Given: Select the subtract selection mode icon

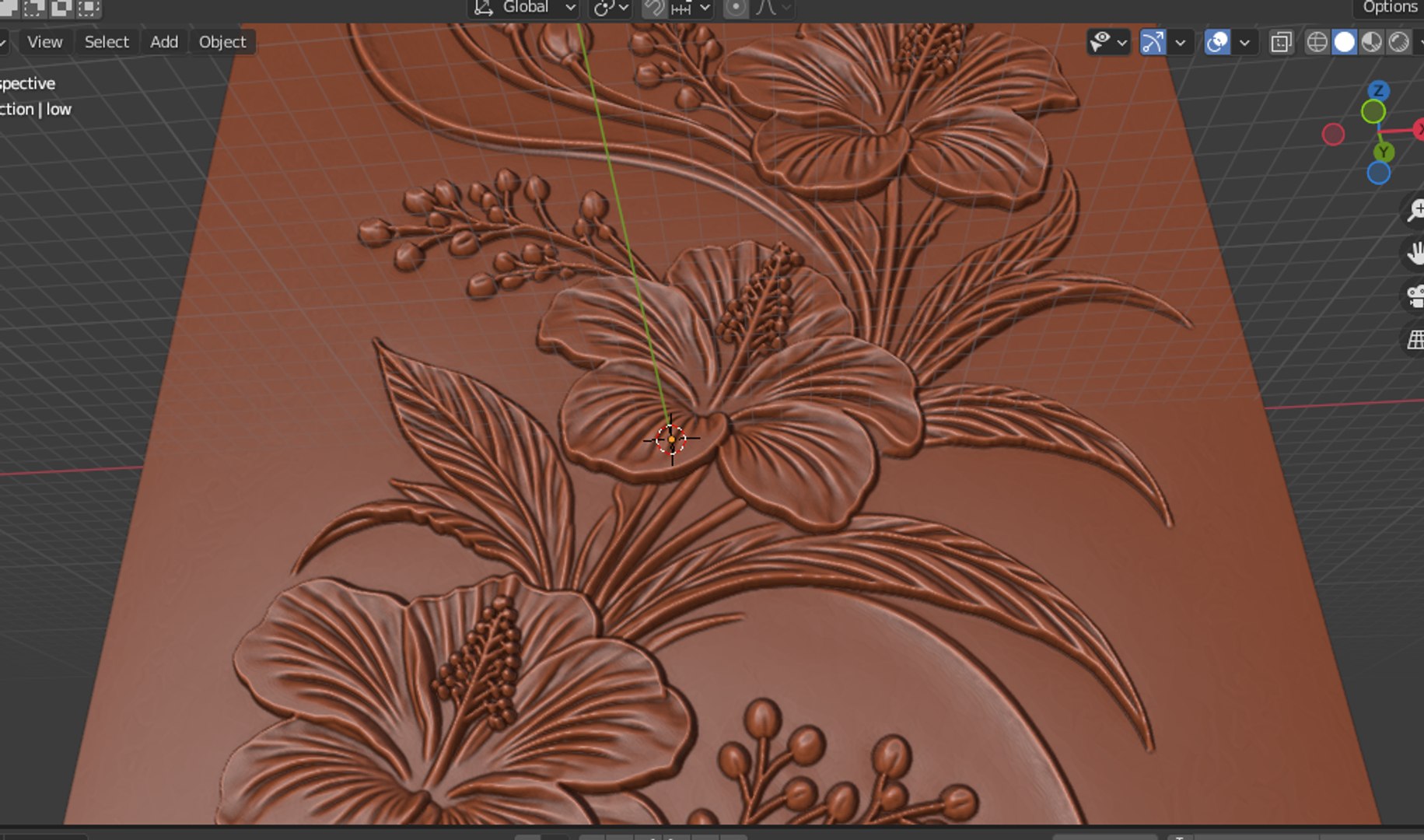Looking at the screenshot, I should coord(33,8).
